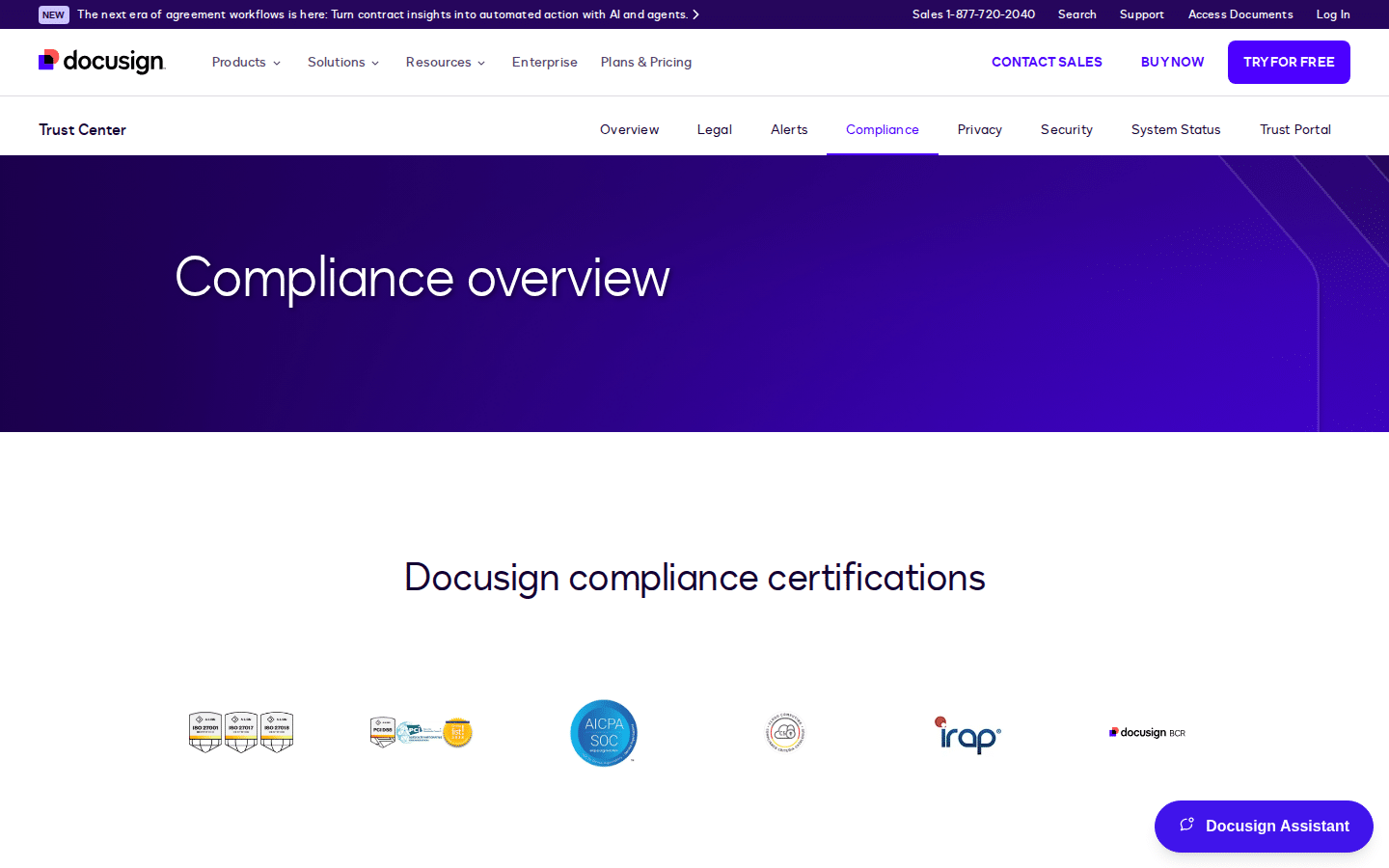Open the ISO 27001/27017/27018 certification badges
The width and height of the screenshot is (1389, 868).
[241, 733]
